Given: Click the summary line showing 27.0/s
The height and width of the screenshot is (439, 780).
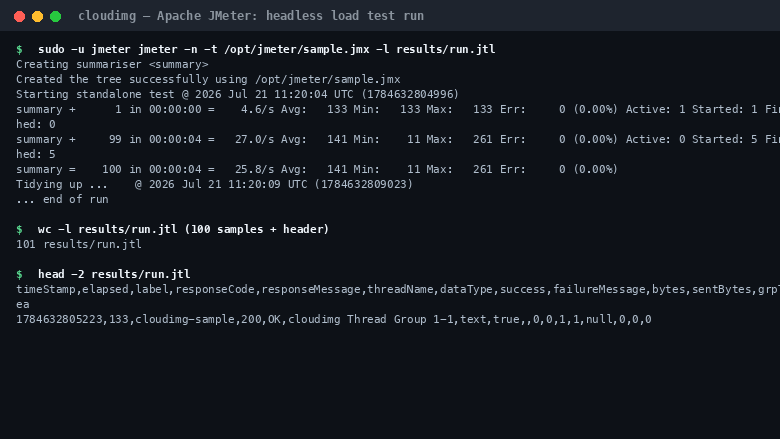Looking at the screenshot, I should coord(398,139).
